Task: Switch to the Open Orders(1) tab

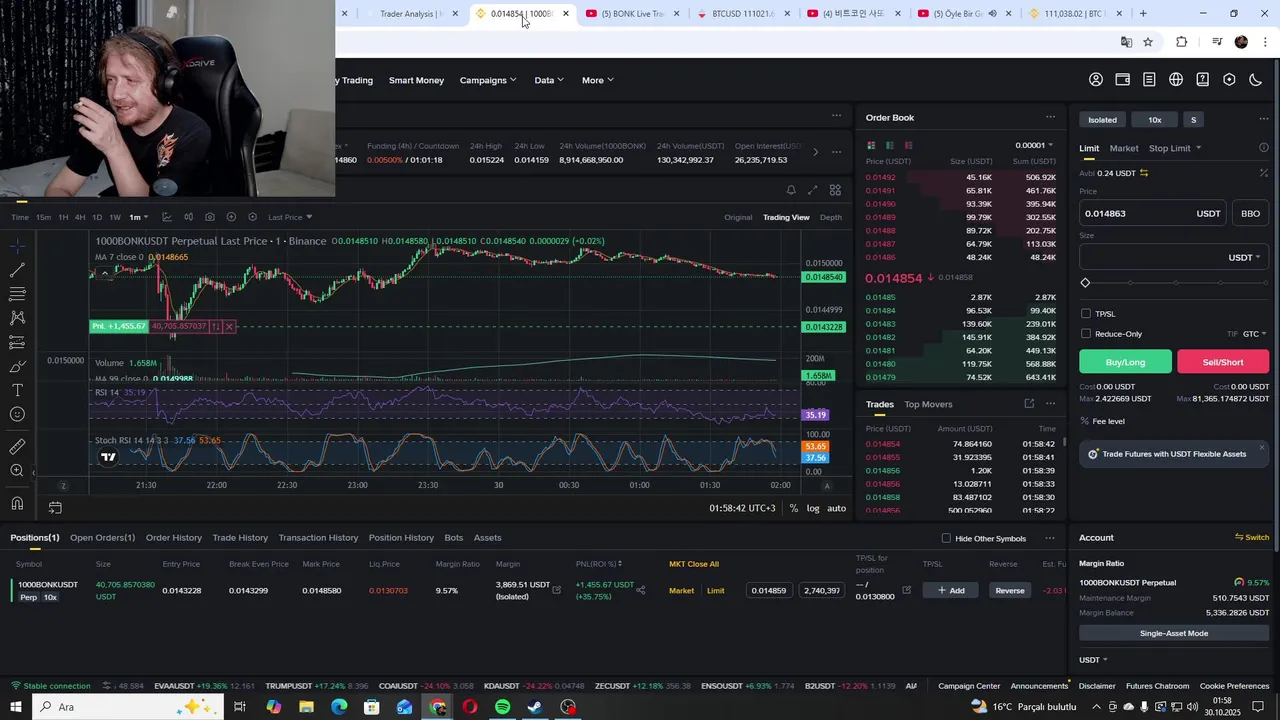Action: tap(102, 538)
